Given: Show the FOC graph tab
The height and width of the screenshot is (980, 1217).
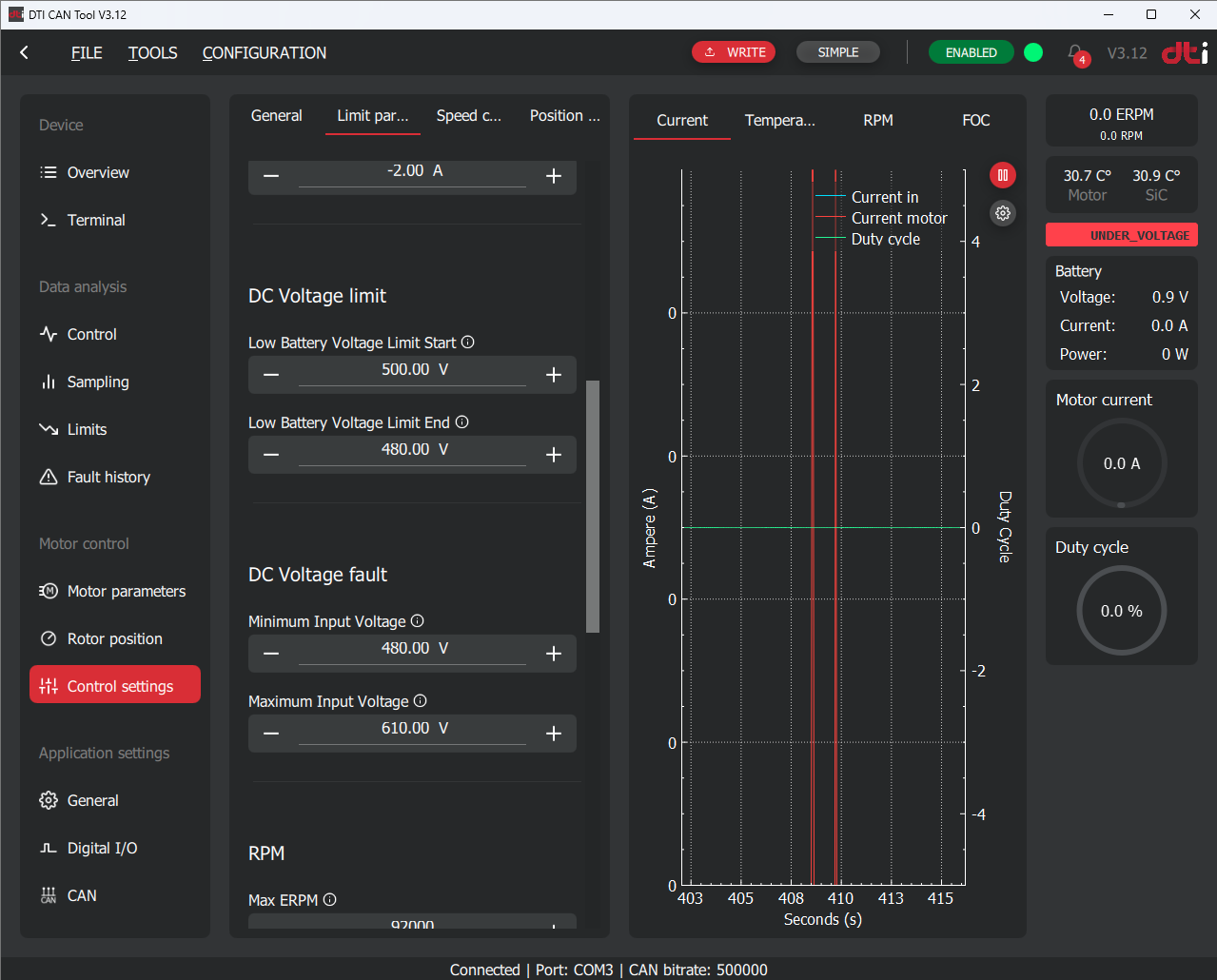Looking at the screenshot, I should 976,120.
